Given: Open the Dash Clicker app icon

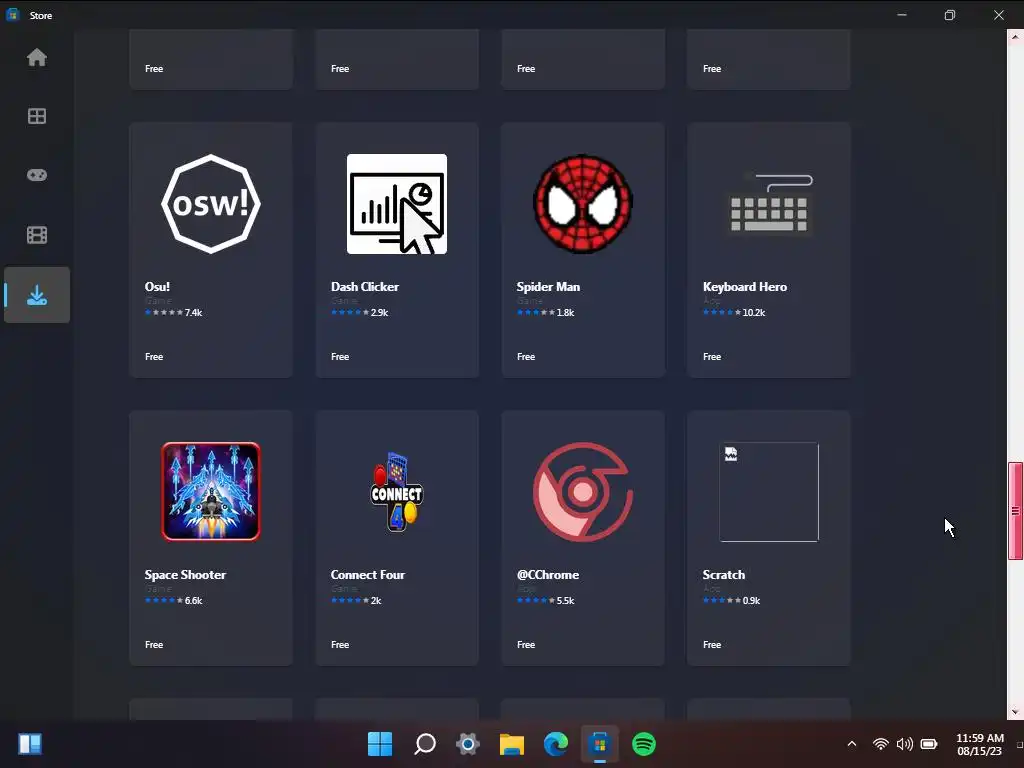Looking at the screenshot, I should coord(397,204).
